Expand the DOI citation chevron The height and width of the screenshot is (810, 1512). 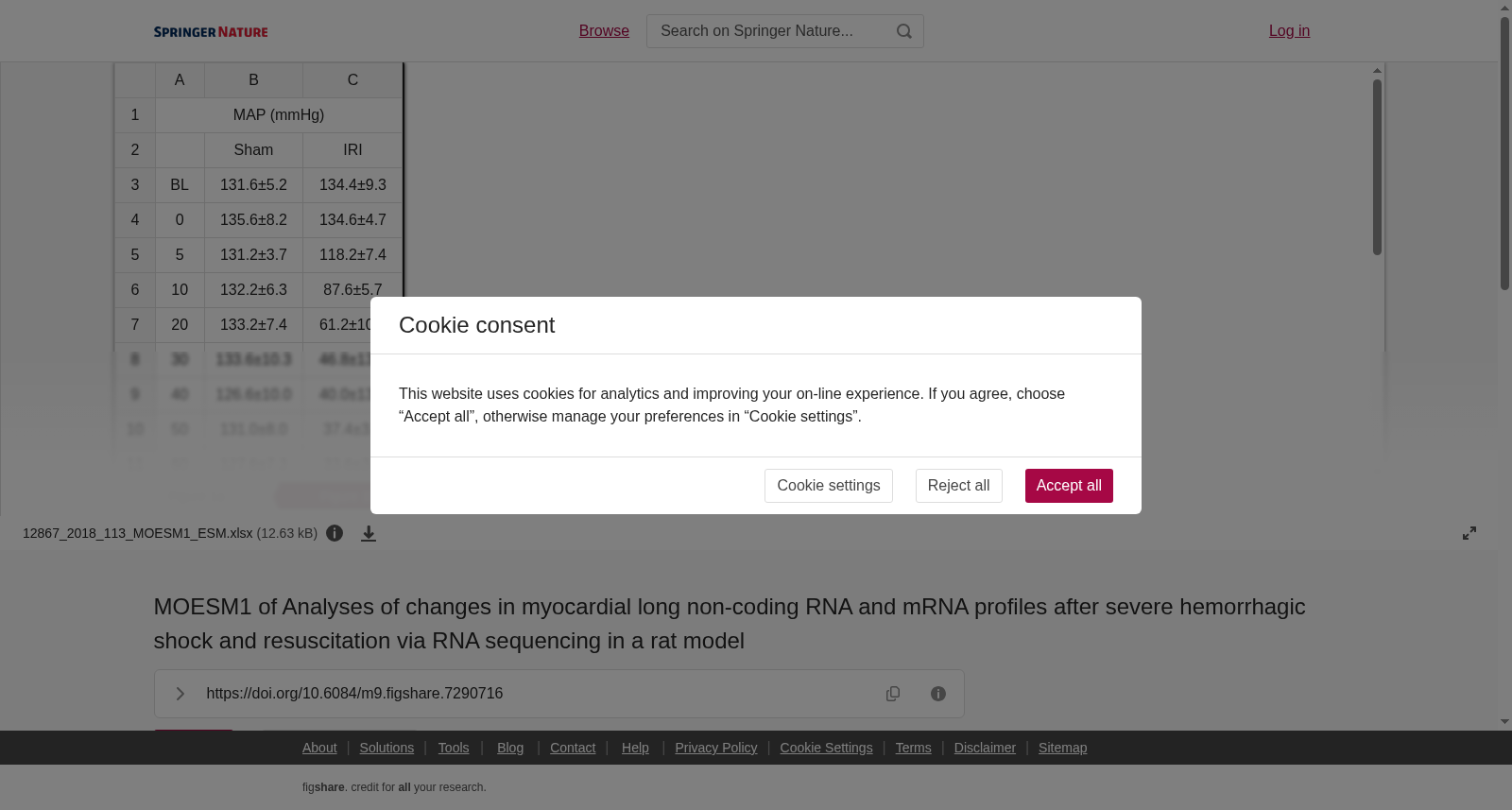pyautogui.click(x=180, y=694)
